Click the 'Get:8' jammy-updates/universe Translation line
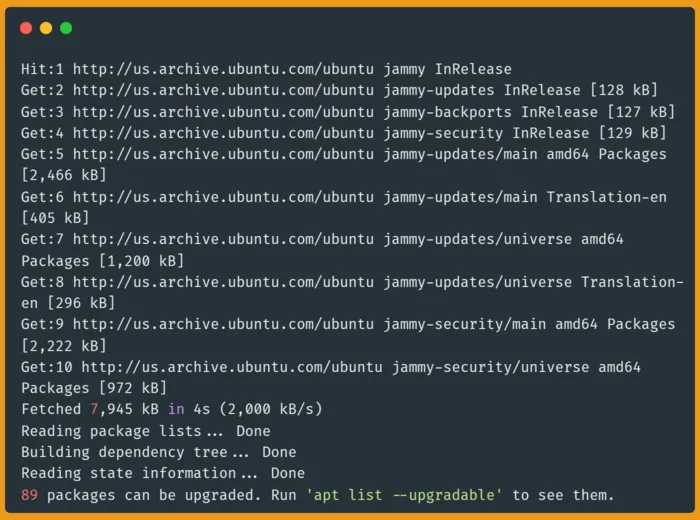700x520 pixels. (352, 282)
